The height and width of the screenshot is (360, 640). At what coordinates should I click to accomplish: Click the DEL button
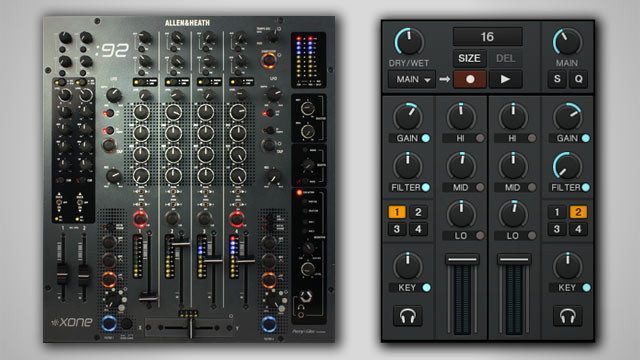[505, 58]
